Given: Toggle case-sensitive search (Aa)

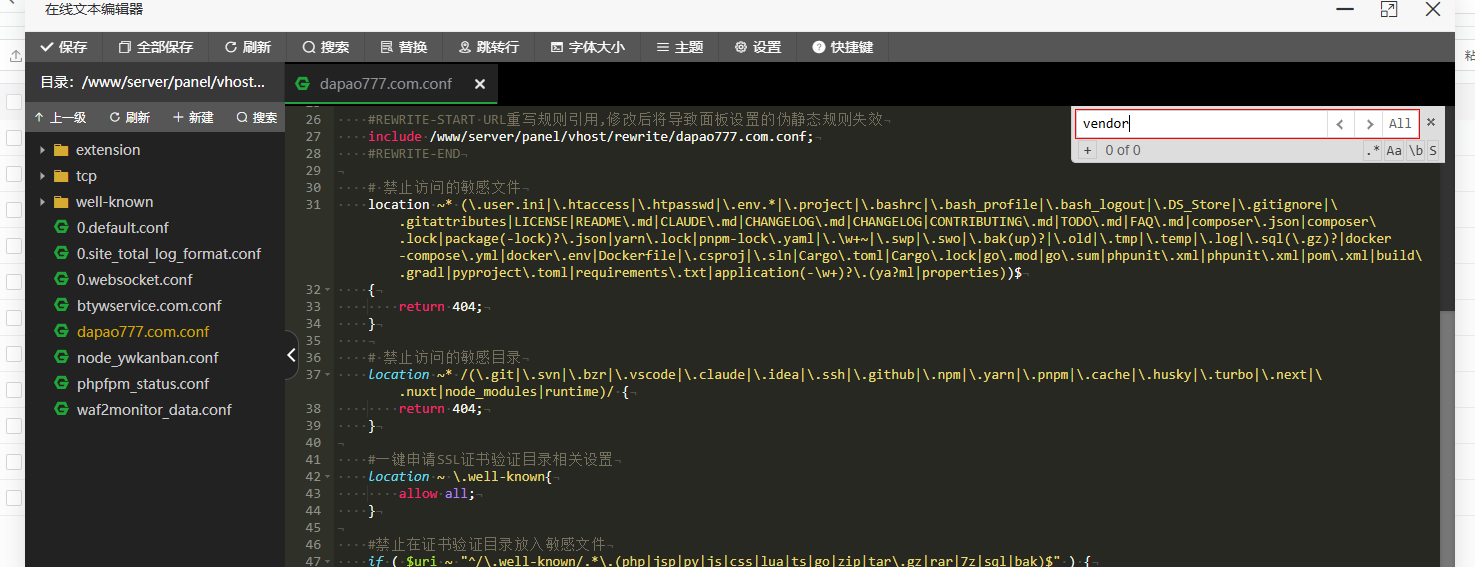Looking at the screenshot, I should pyautogui.click(x=1394, y=151).
